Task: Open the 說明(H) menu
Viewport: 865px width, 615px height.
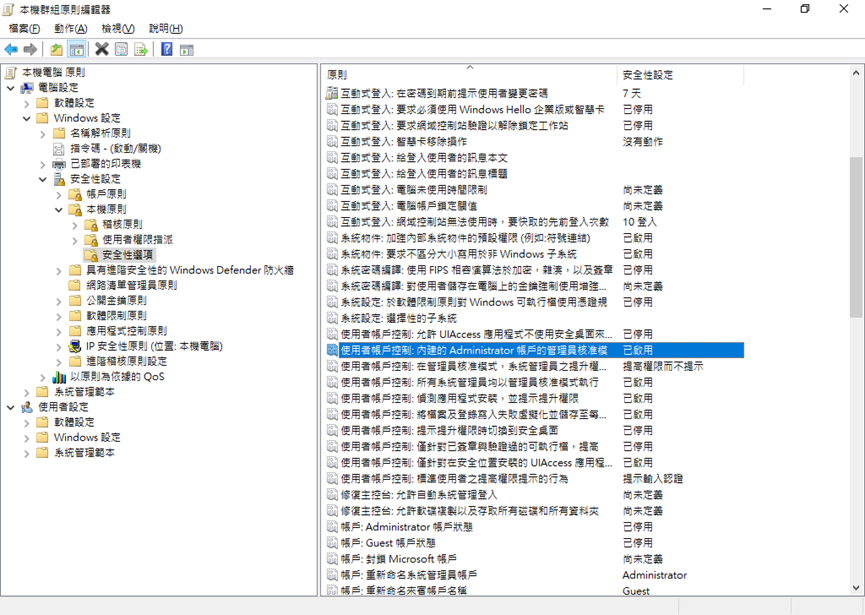Action: click(165, 28)
